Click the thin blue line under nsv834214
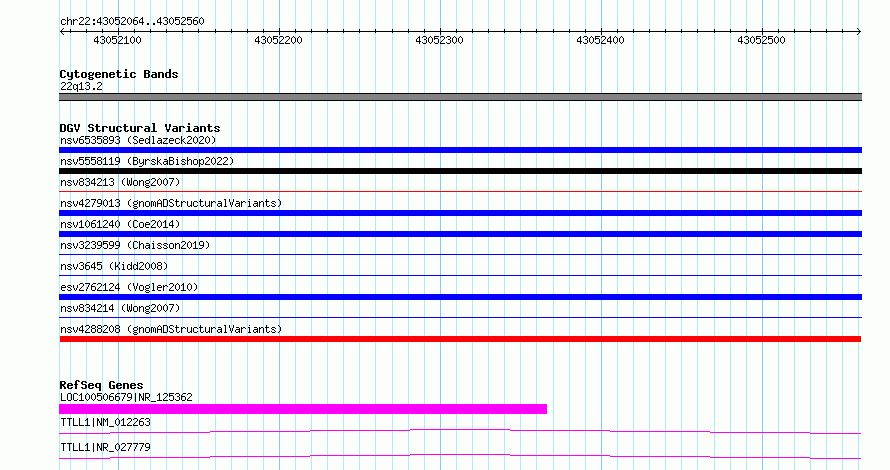 [460, 318]
